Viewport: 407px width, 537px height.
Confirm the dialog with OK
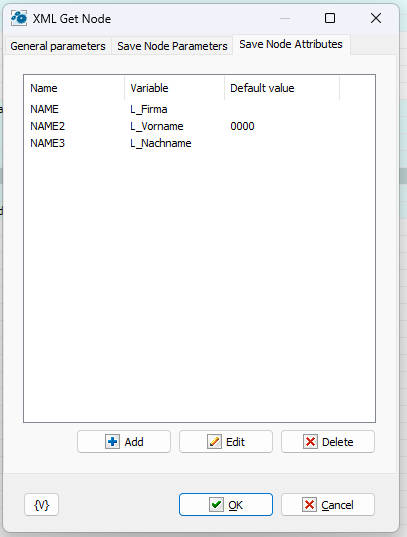(226, 504)
